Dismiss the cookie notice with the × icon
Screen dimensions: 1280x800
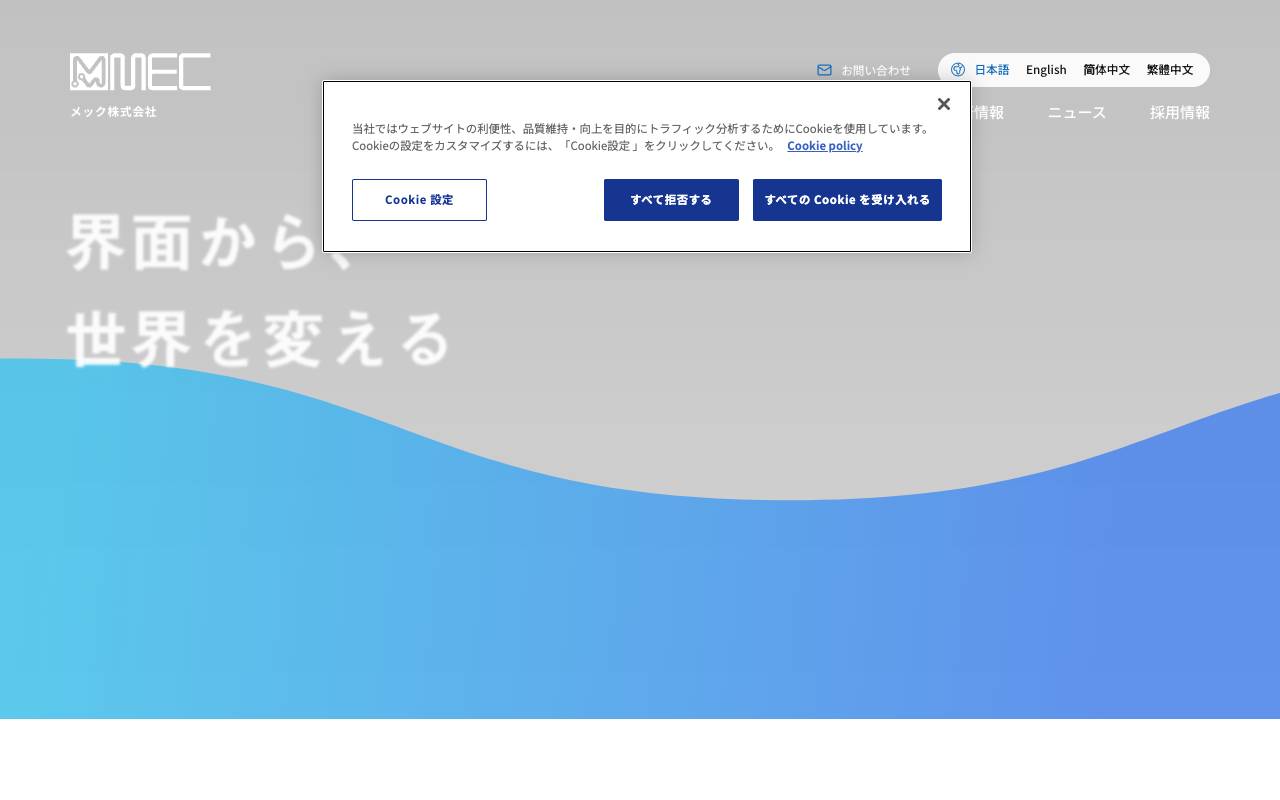coord(943,103)
